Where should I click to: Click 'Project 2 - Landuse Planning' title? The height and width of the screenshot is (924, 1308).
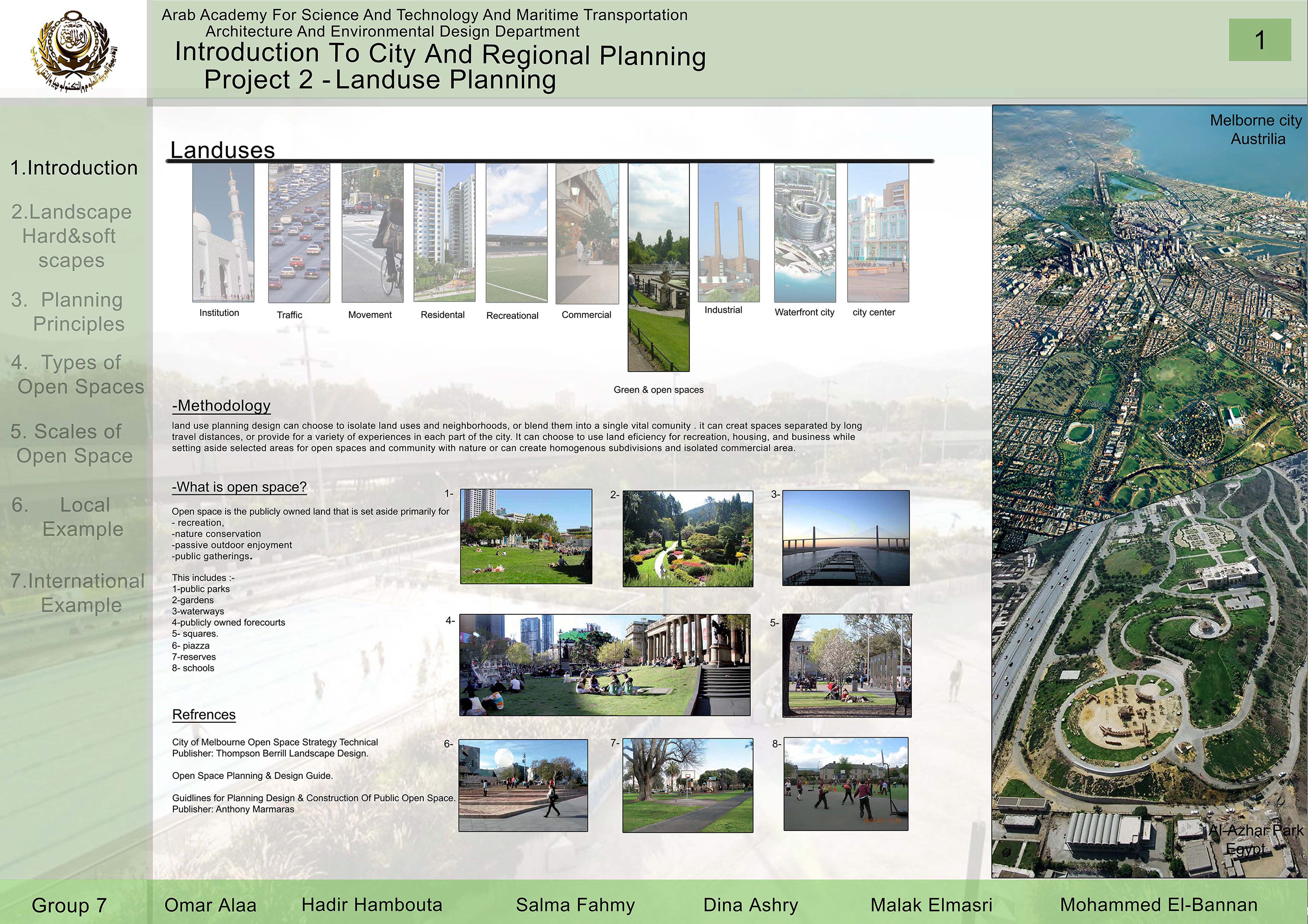pyautogui.click(x=380, y=80)
